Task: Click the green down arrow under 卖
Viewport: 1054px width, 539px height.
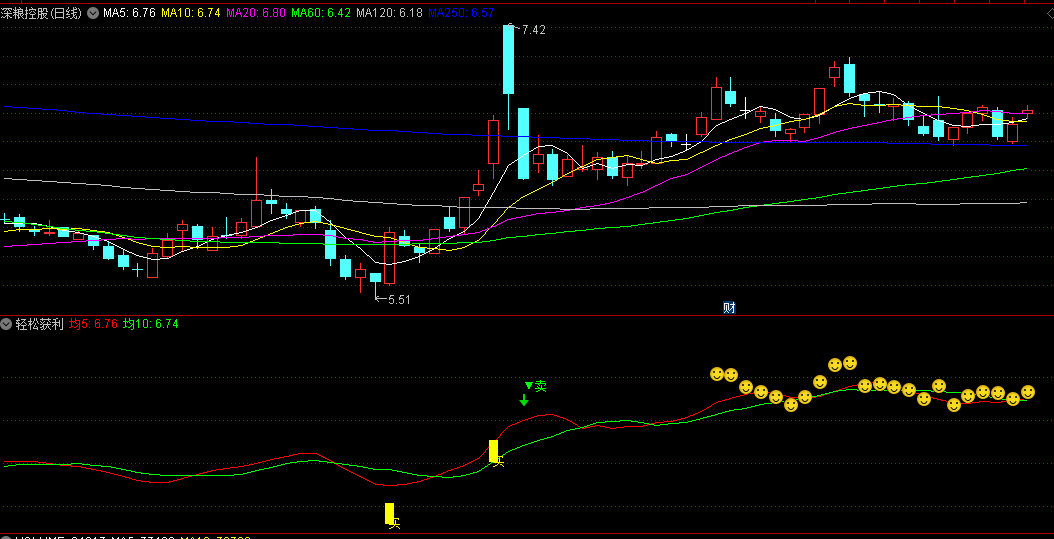Action: coord(524,400)
